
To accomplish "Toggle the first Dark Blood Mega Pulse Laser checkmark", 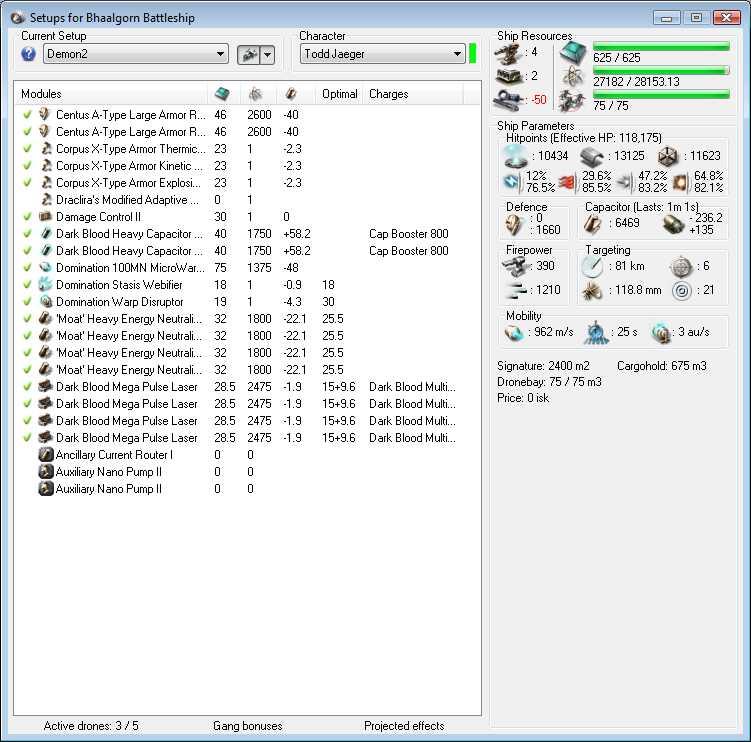I will pos(27,387).
